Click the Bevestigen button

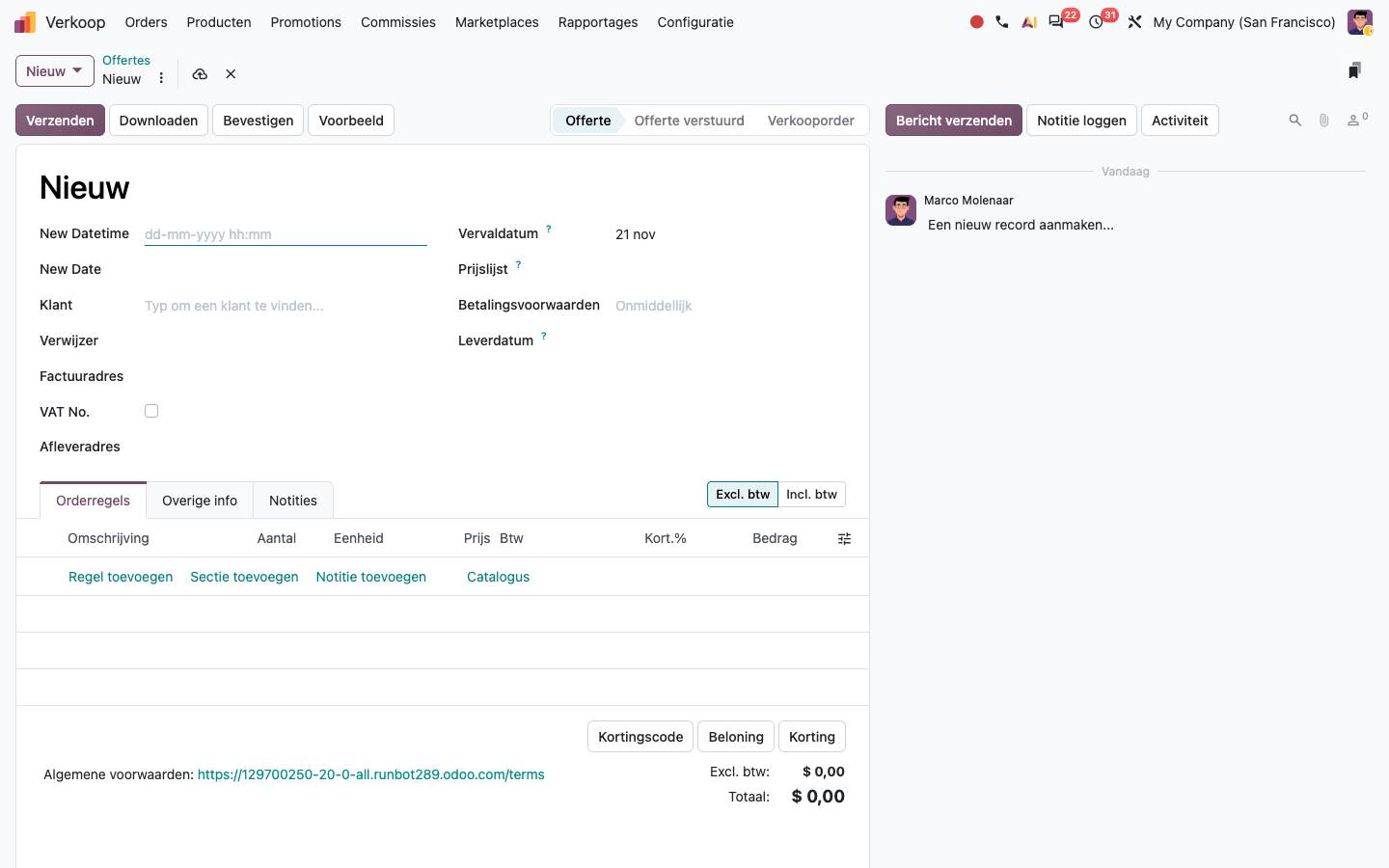pos(259,121)
